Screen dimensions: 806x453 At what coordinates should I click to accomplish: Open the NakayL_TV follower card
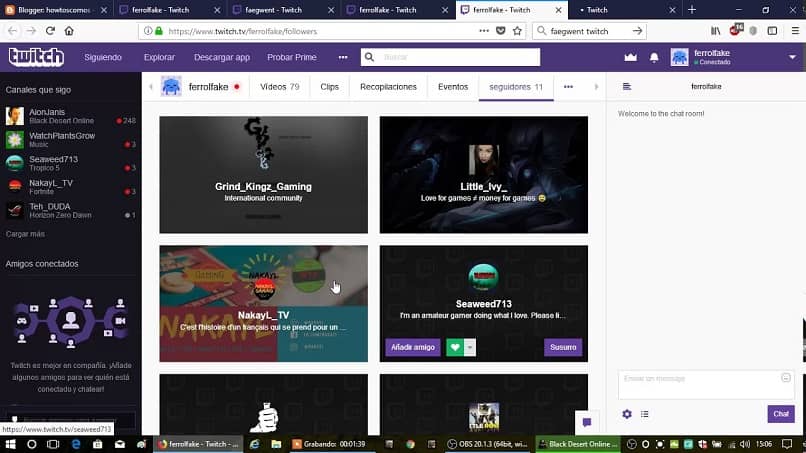pyautogui.click(x=264, y=303)
